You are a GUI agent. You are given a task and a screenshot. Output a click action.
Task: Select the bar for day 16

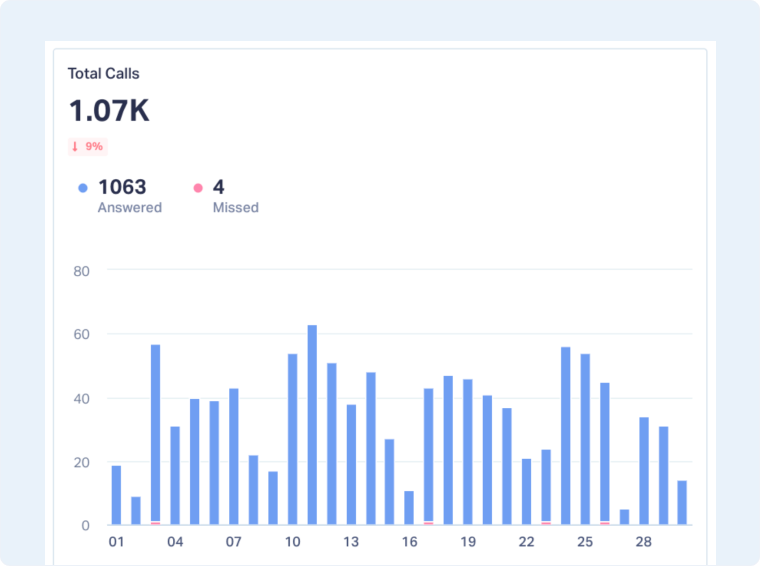click(x=409, y=508)
